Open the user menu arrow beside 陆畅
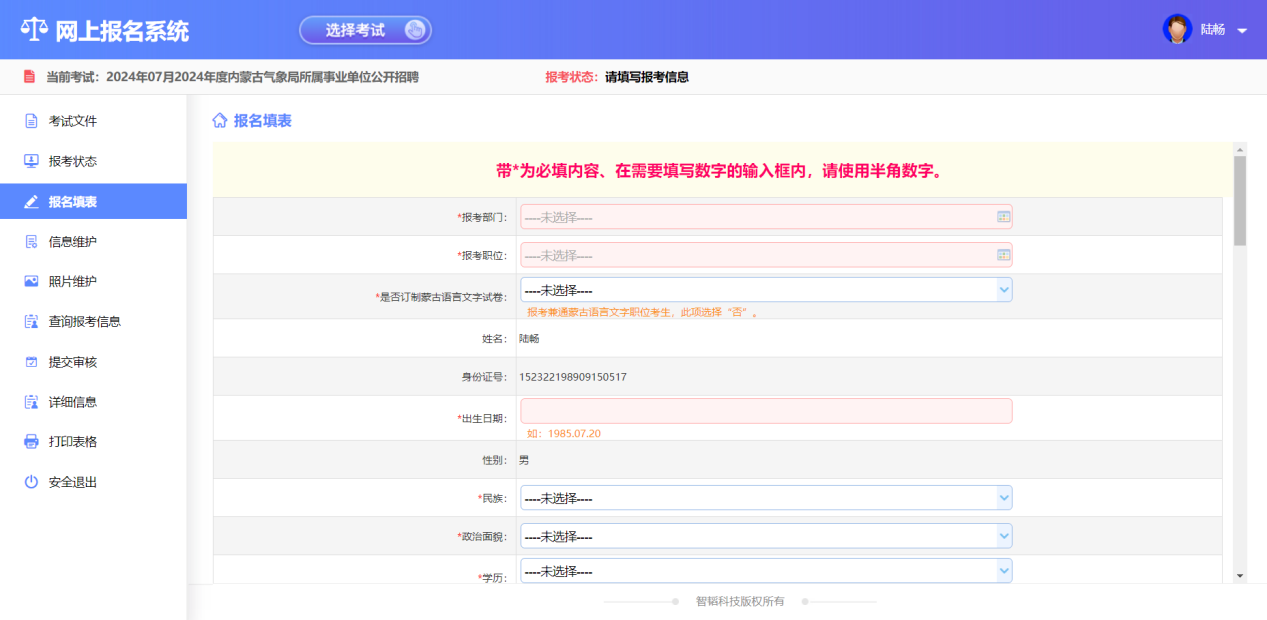 coord(1242,31)
